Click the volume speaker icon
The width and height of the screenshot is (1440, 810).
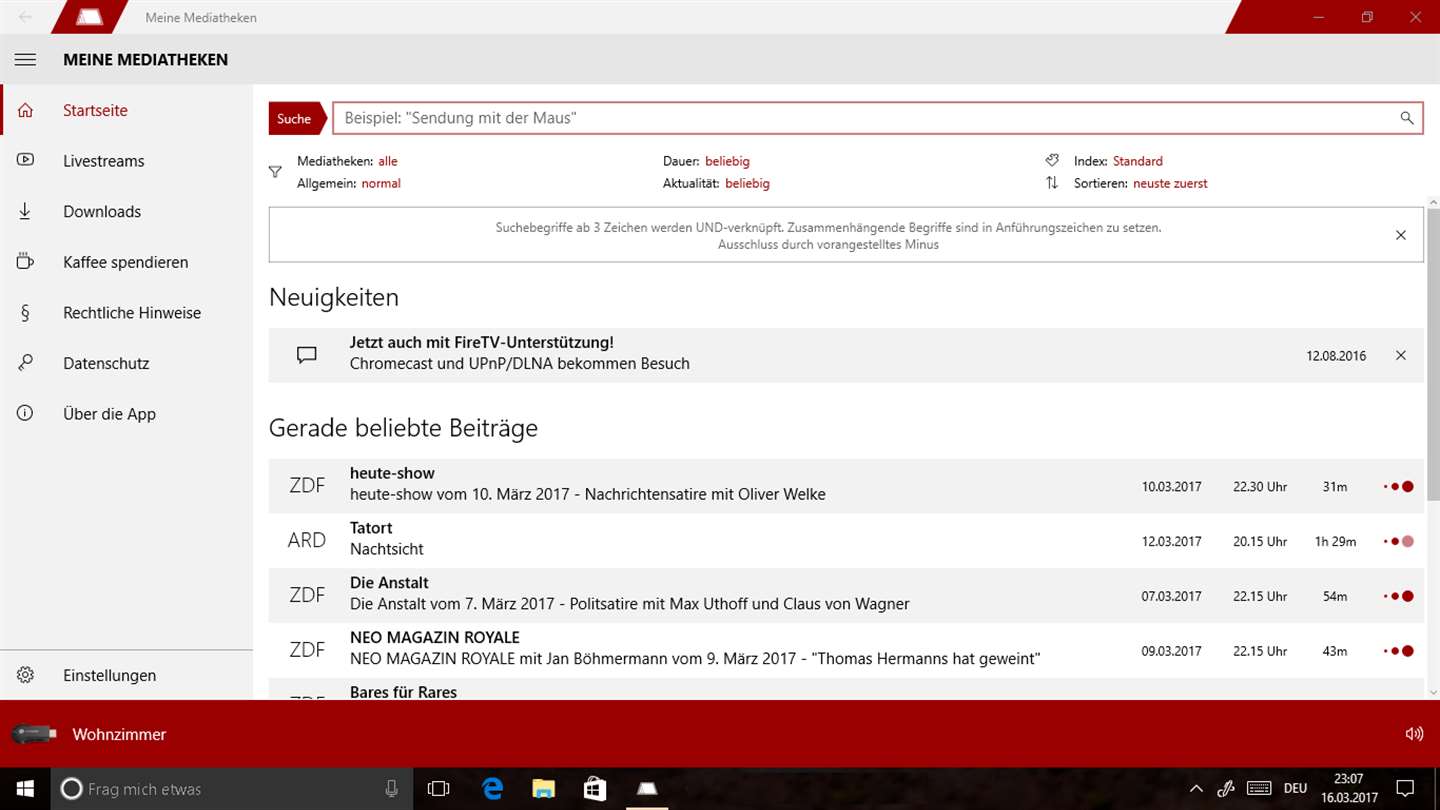tap(1414, 734)
